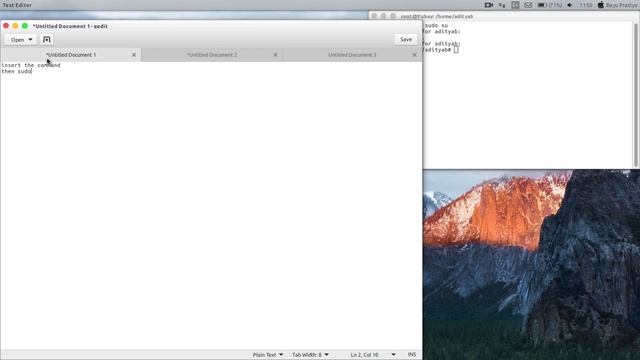
Task: Click the screen recorder camera icon in top bar
Action: (x=489, y=5)
